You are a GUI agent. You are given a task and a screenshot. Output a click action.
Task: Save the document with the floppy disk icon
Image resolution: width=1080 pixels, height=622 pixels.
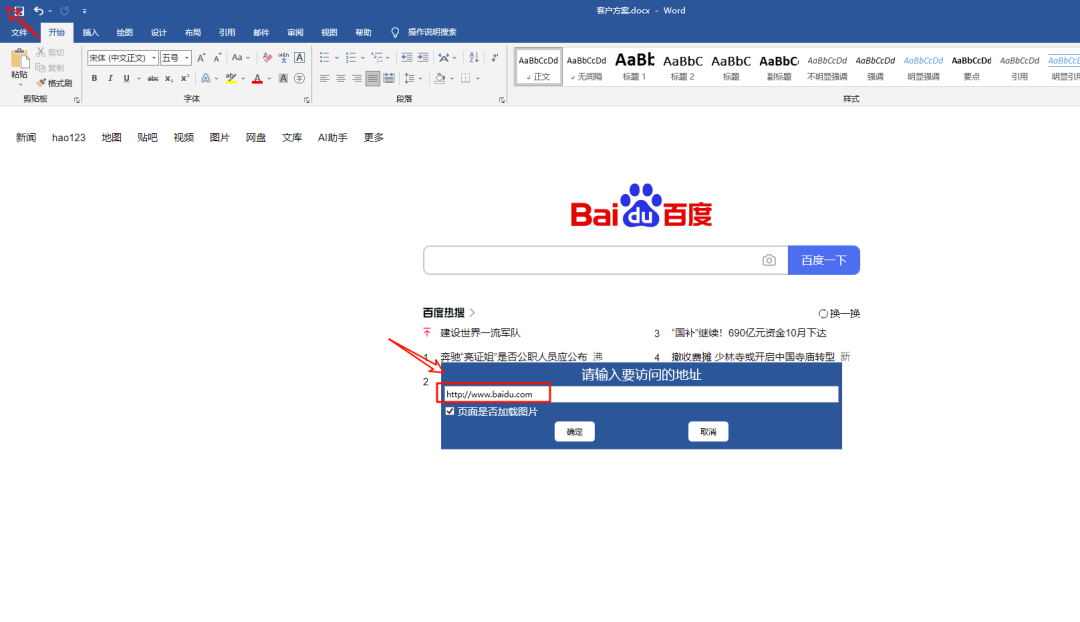[x=19, y=11]
